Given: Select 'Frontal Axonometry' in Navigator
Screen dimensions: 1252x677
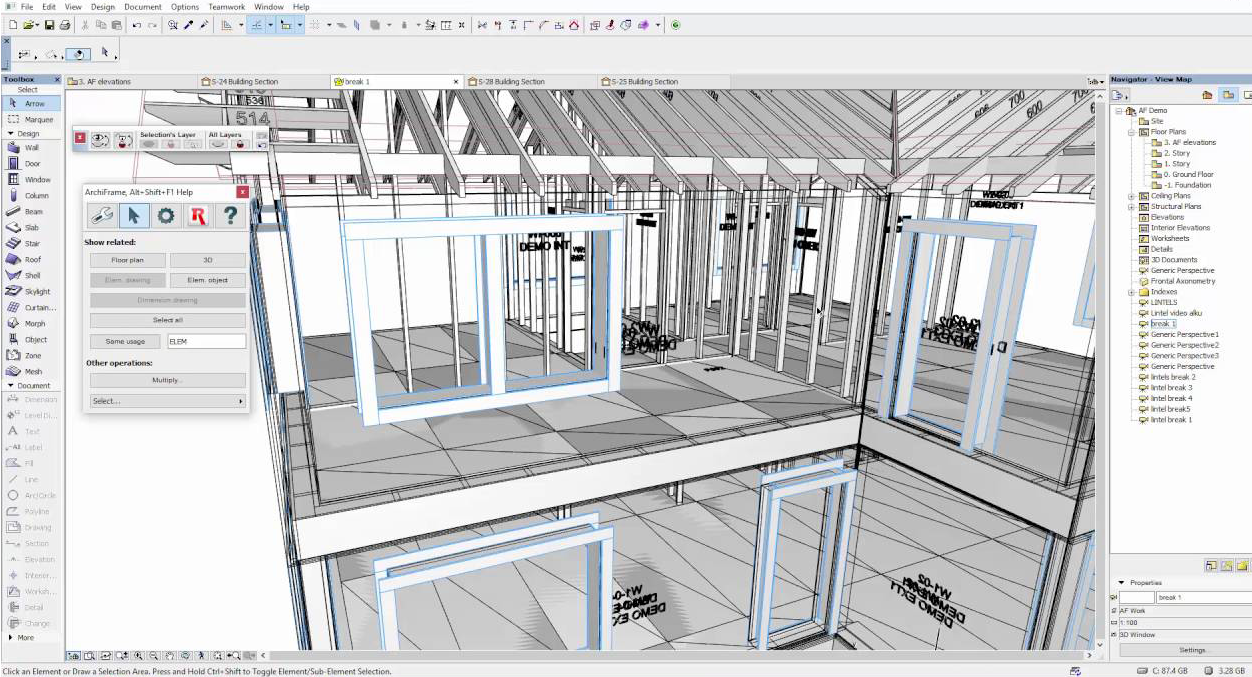Looking at the screenshot, I should click(x=1183, y=281).
